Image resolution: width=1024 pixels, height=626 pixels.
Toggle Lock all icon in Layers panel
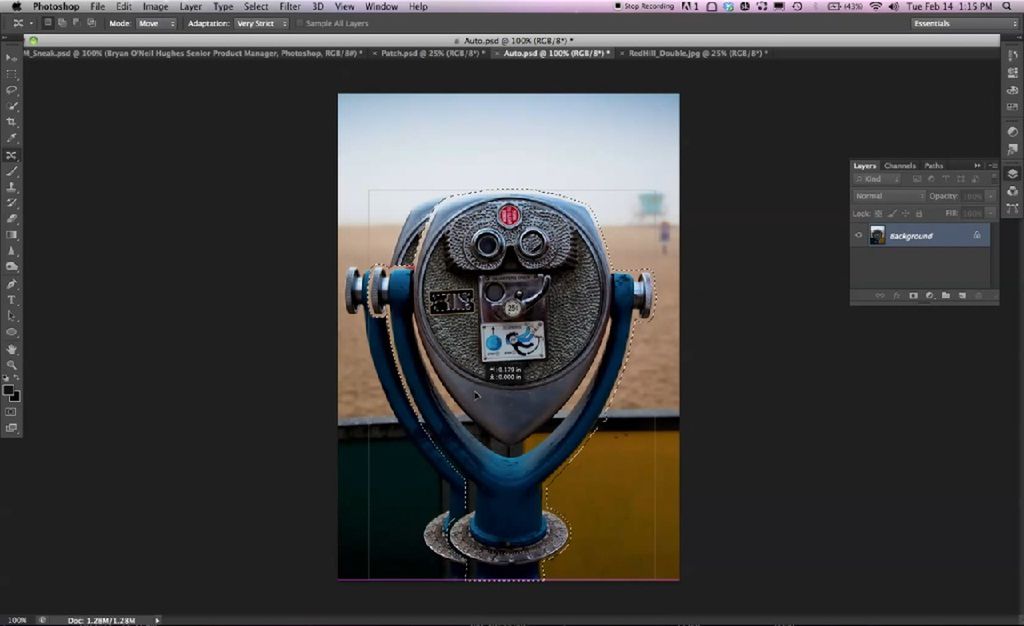pyautogui.click(x=919, y=213)
